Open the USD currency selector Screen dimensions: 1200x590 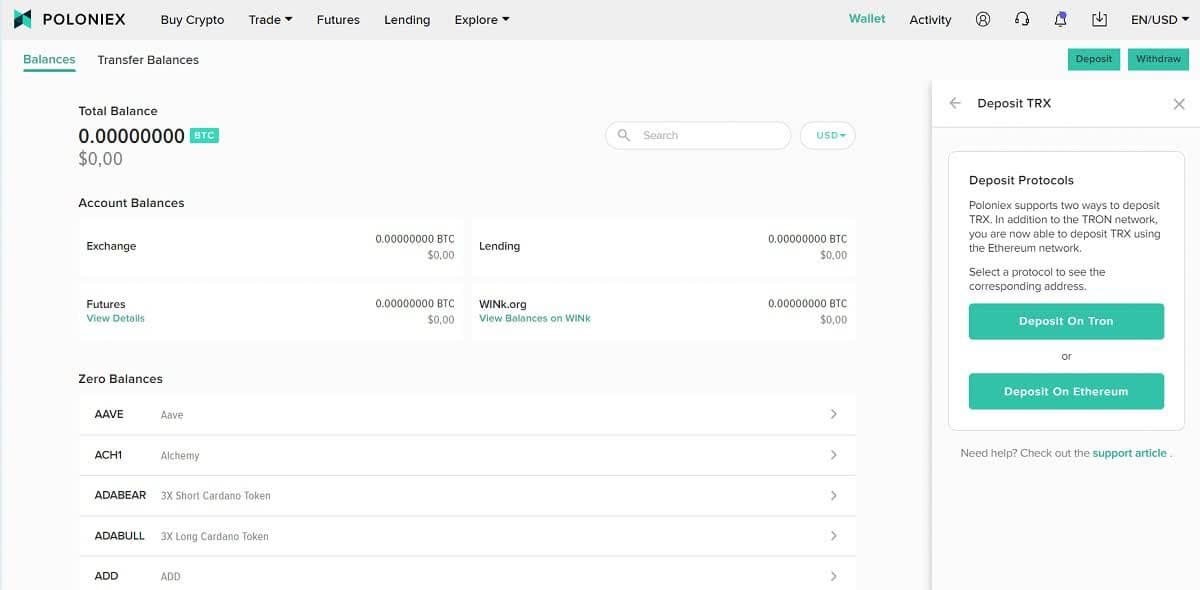(x=828, y=135)
